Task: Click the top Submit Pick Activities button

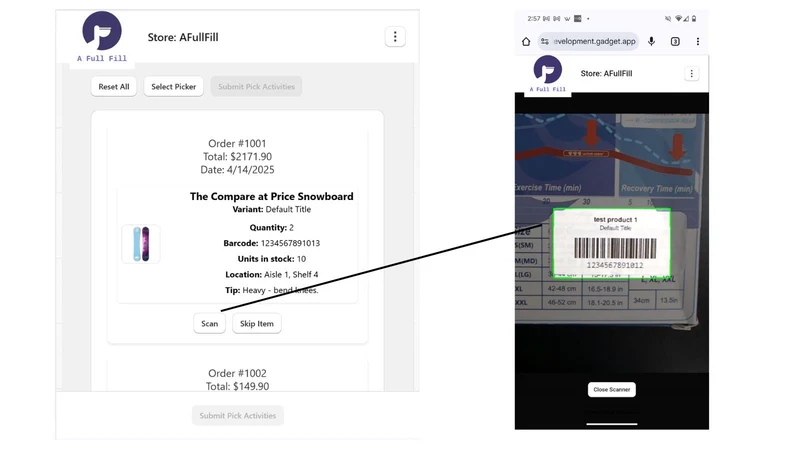Action: [x=256, y=87]
